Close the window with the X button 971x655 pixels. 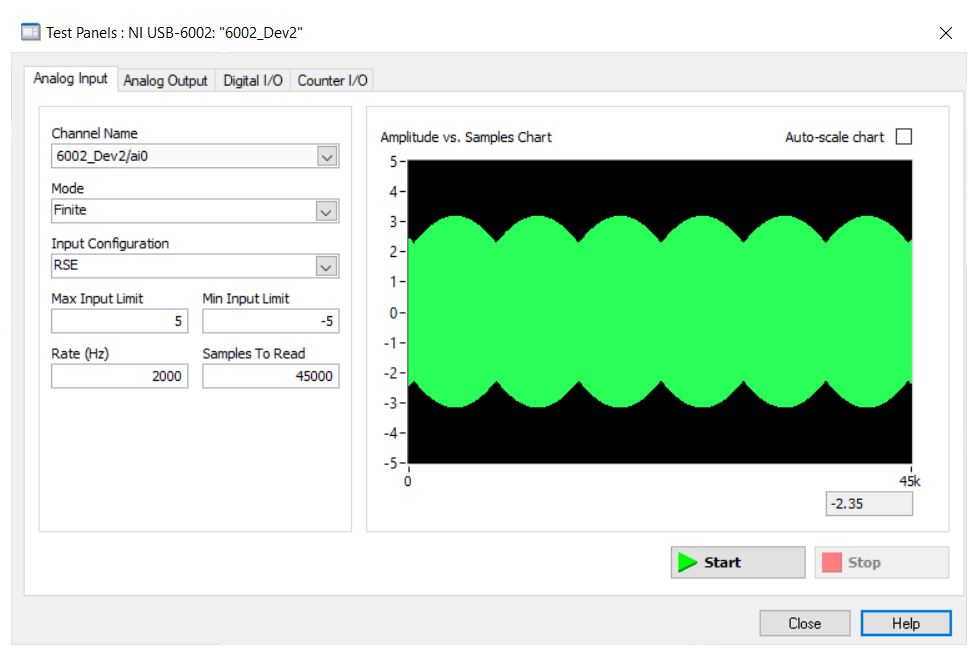[945, 33]
